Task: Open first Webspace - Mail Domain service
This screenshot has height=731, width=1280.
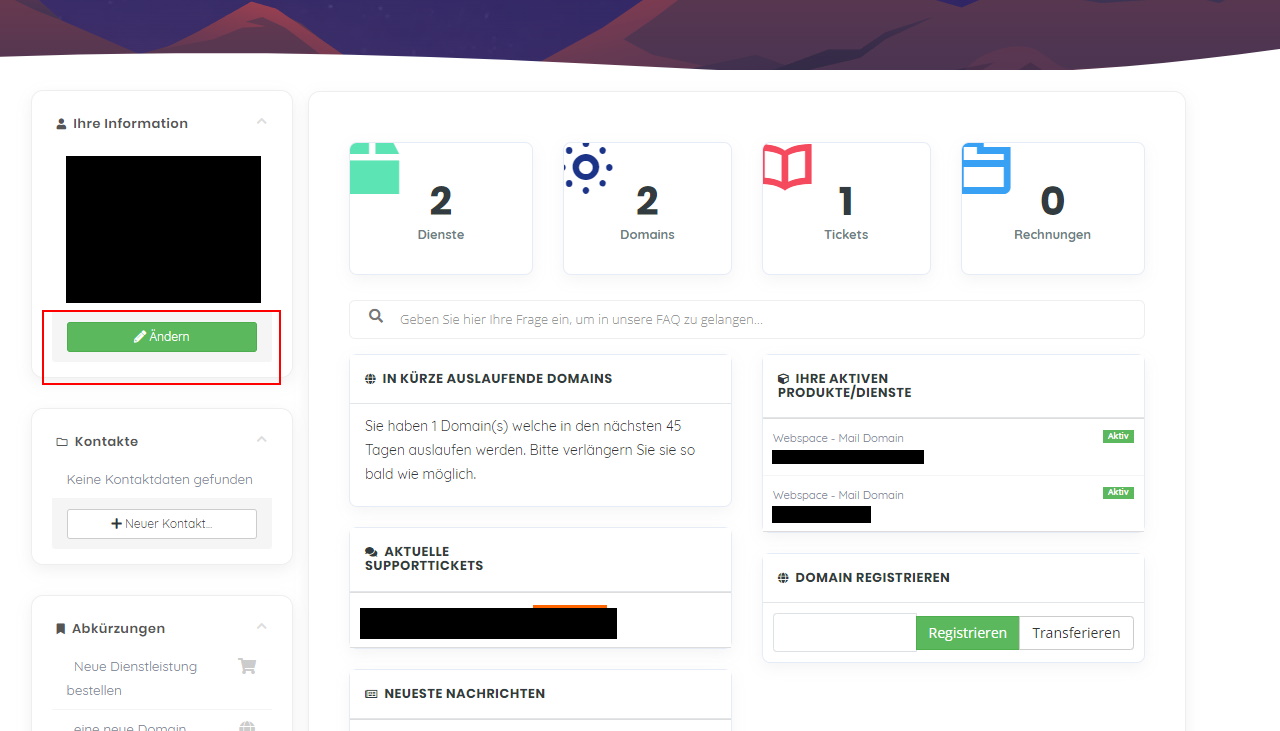Action: pos(953,447)
